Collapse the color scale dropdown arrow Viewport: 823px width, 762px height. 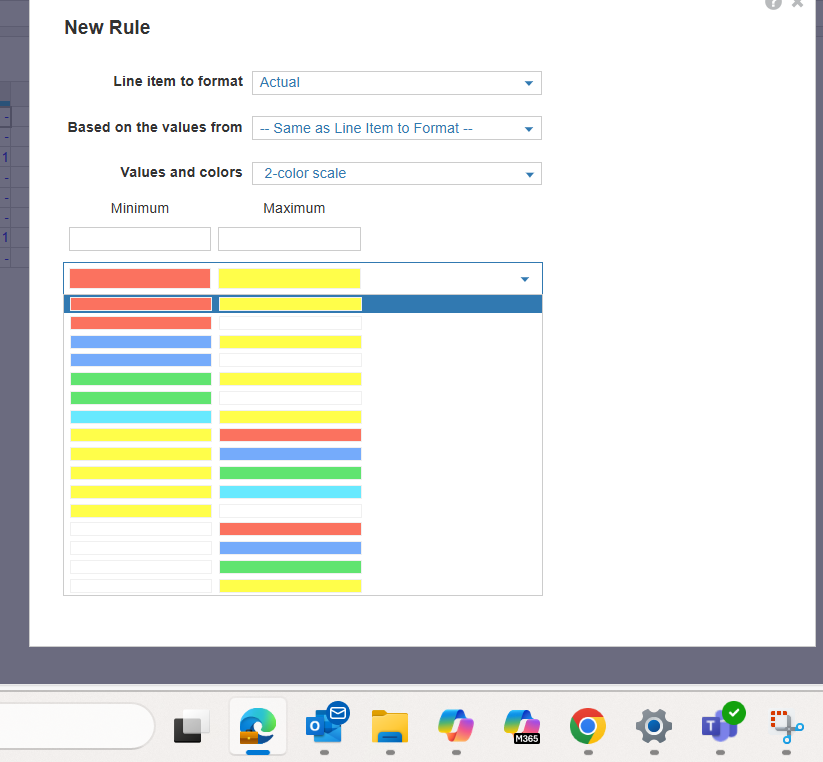[524, 279]
